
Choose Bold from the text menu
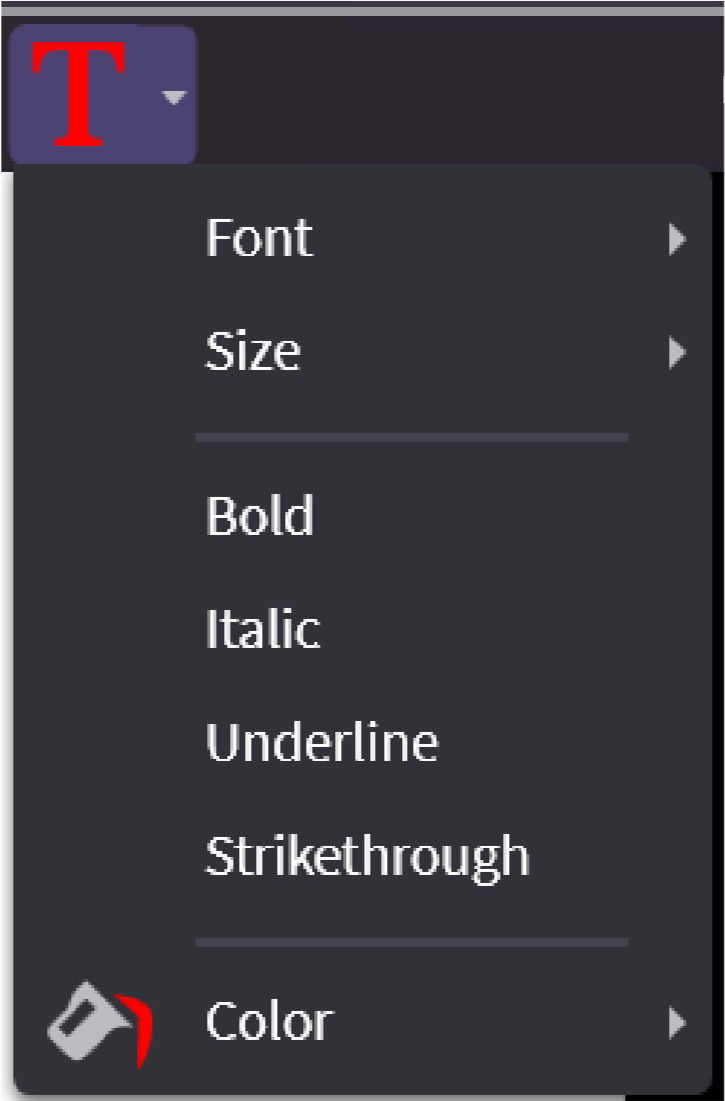click(260, 516)
